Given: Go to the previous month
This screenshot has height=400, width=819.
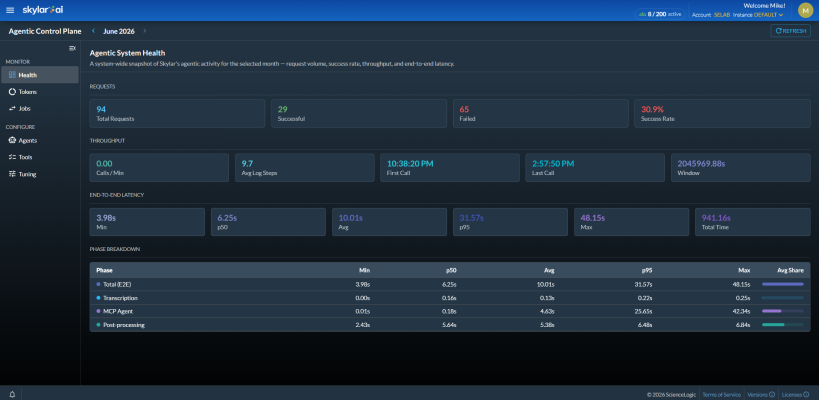Looking at the screenshot, I should coord(93,31).
